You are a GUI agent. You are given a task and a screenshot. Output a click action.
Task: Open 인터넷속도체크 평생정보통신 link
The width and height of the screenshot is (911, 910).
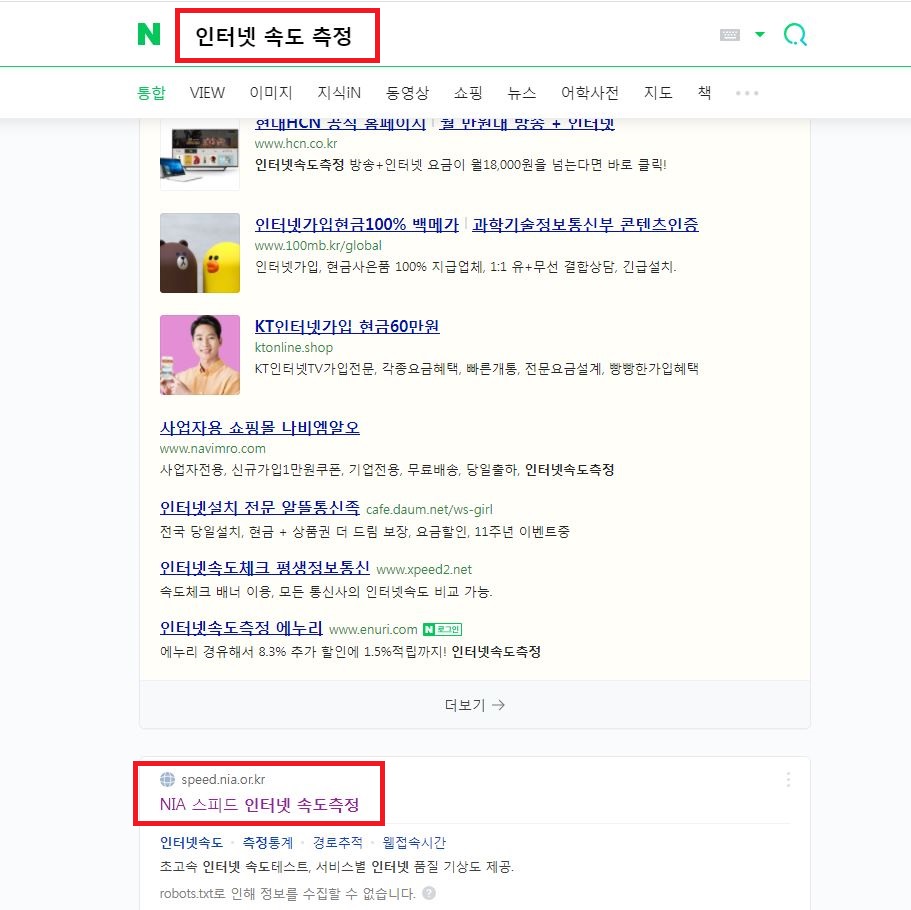[265, 568]
